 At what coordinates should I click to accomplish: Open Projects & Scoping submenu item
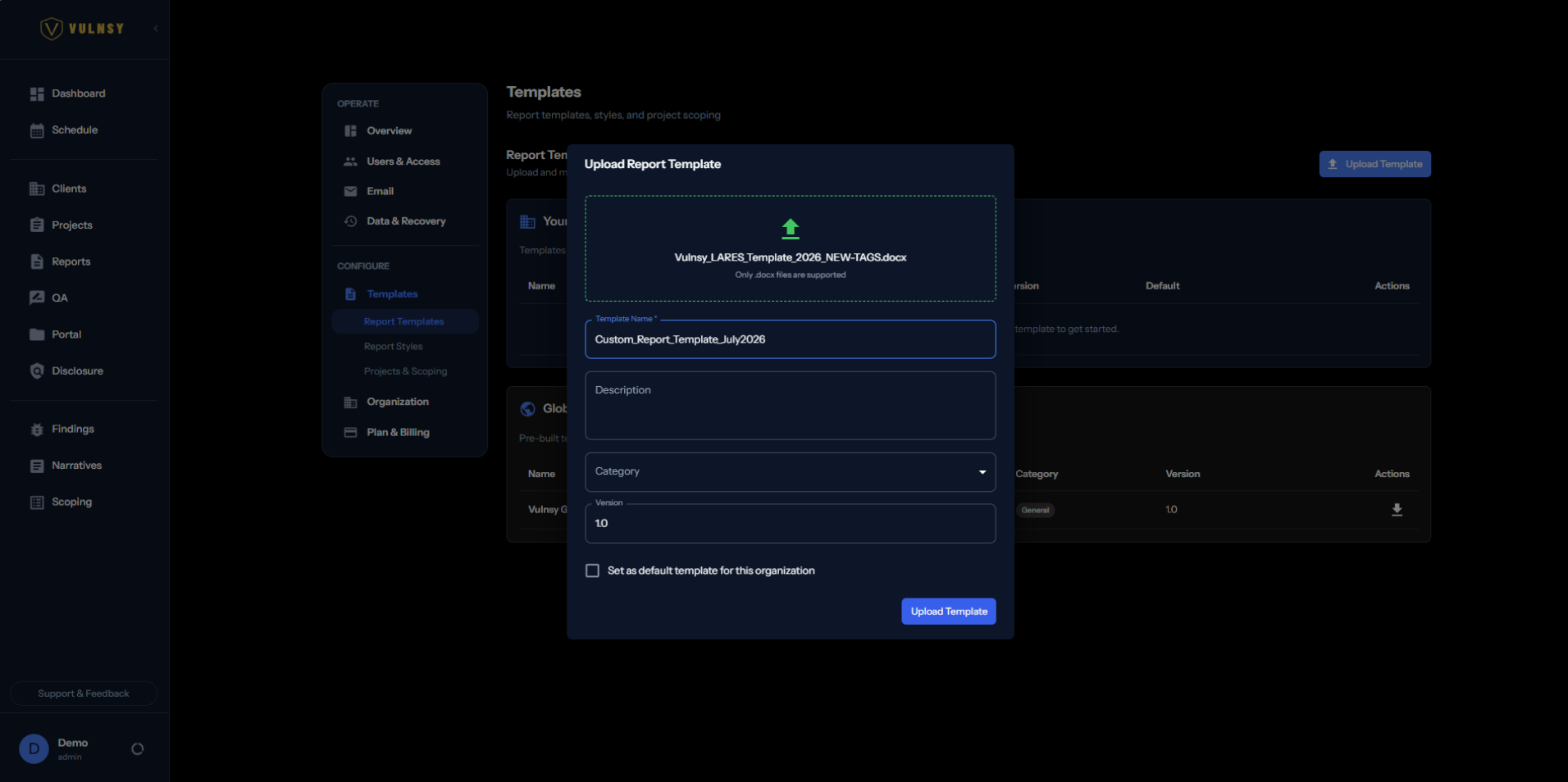tap(405, 371)
